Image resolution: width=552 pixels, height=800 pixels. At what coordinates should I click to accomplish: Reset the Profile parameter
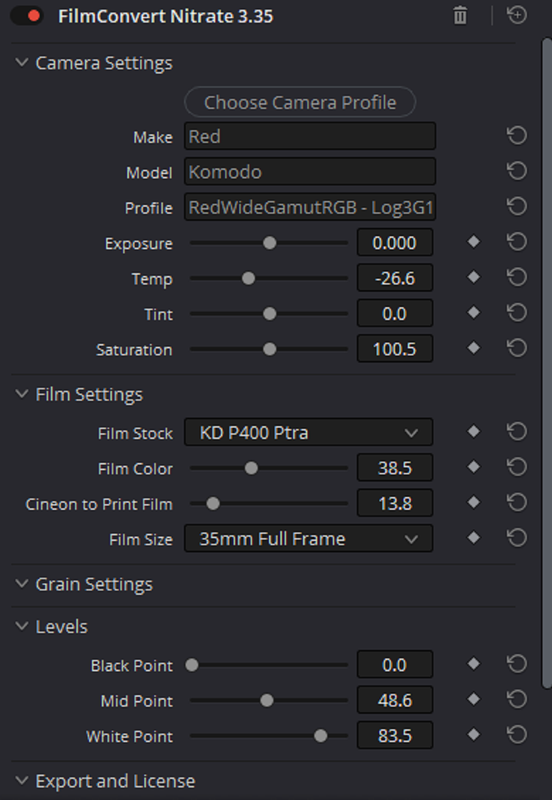click(517, 206)
